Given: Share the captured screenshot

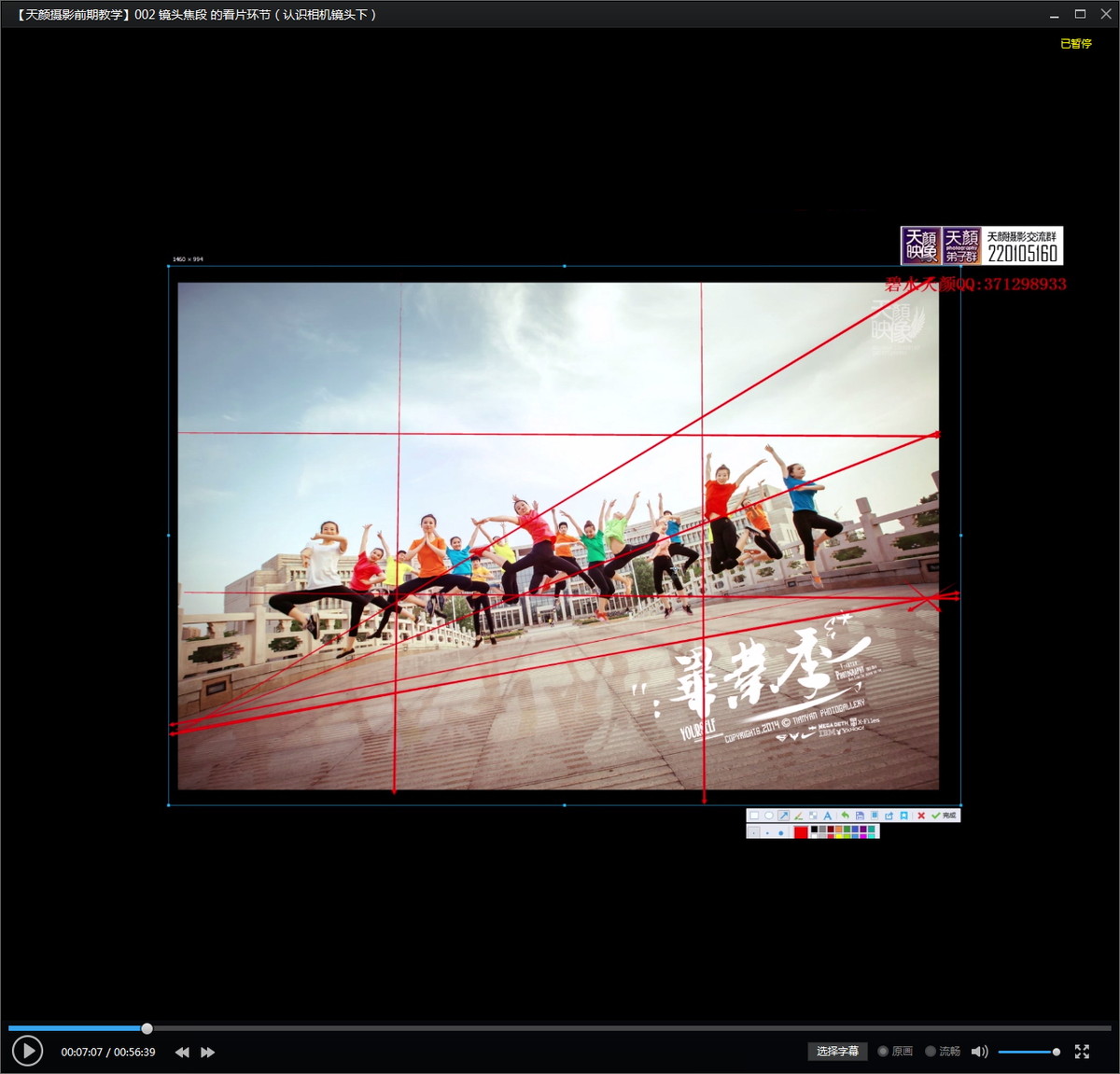Looking at the screenshot, I should click(889, 816).
